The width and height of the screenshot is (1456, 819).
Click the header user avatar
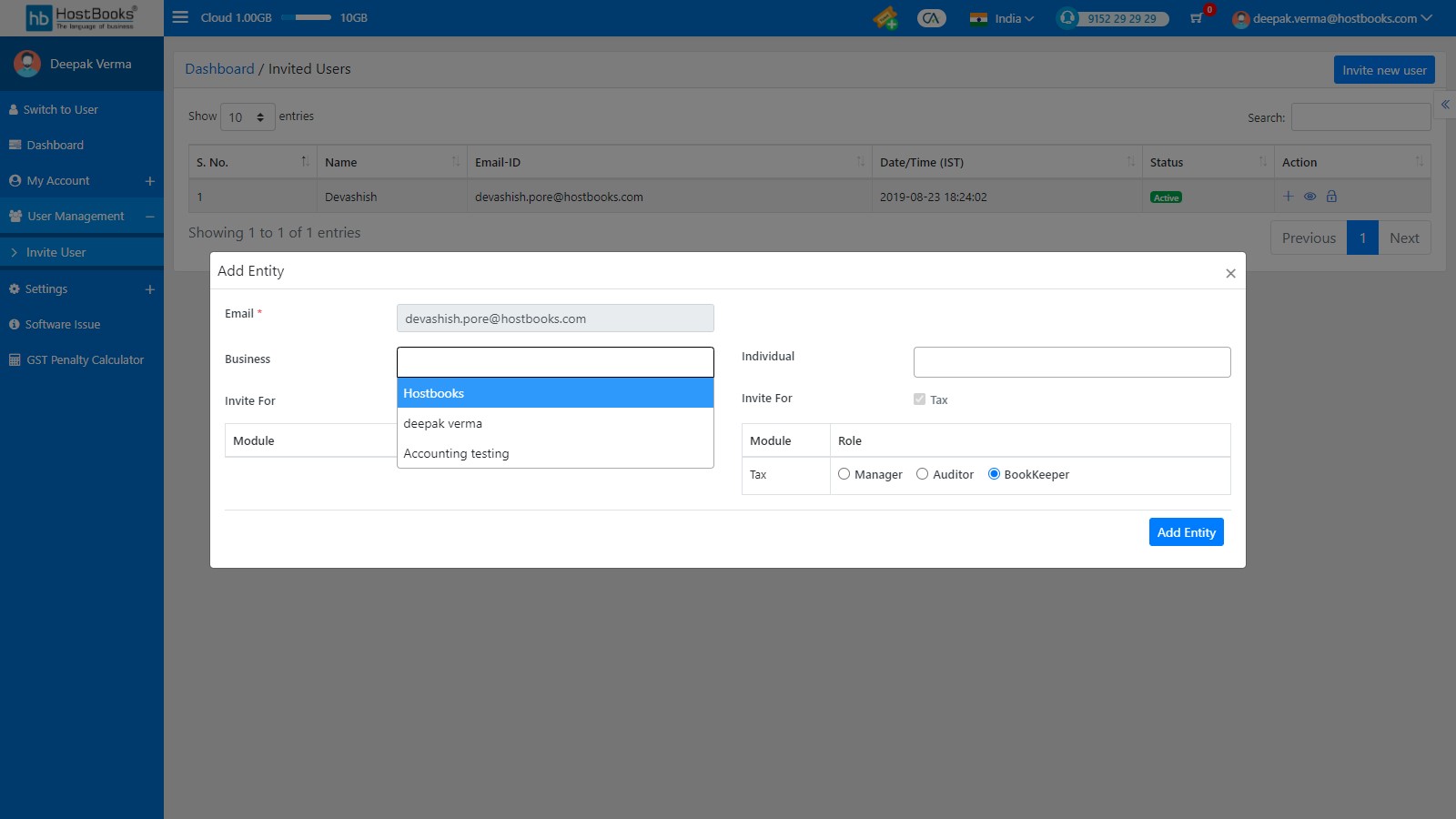tap(1241, 19)
